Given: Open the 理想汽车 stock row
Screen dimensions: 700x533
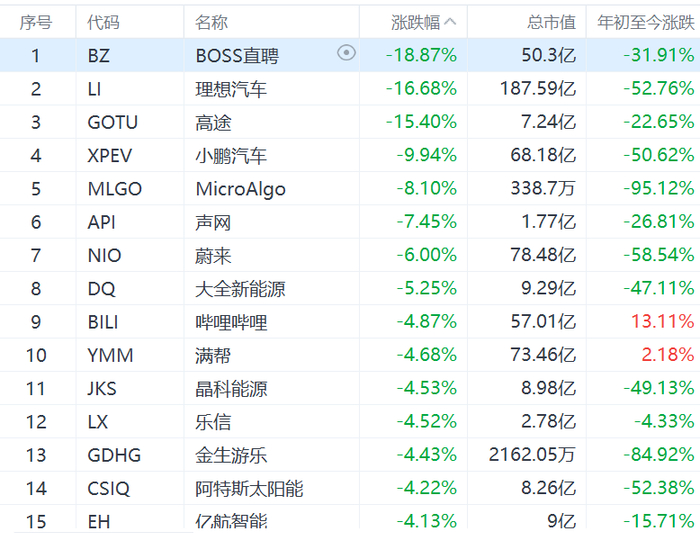Looking at the screenshot, I should point(231,89).
